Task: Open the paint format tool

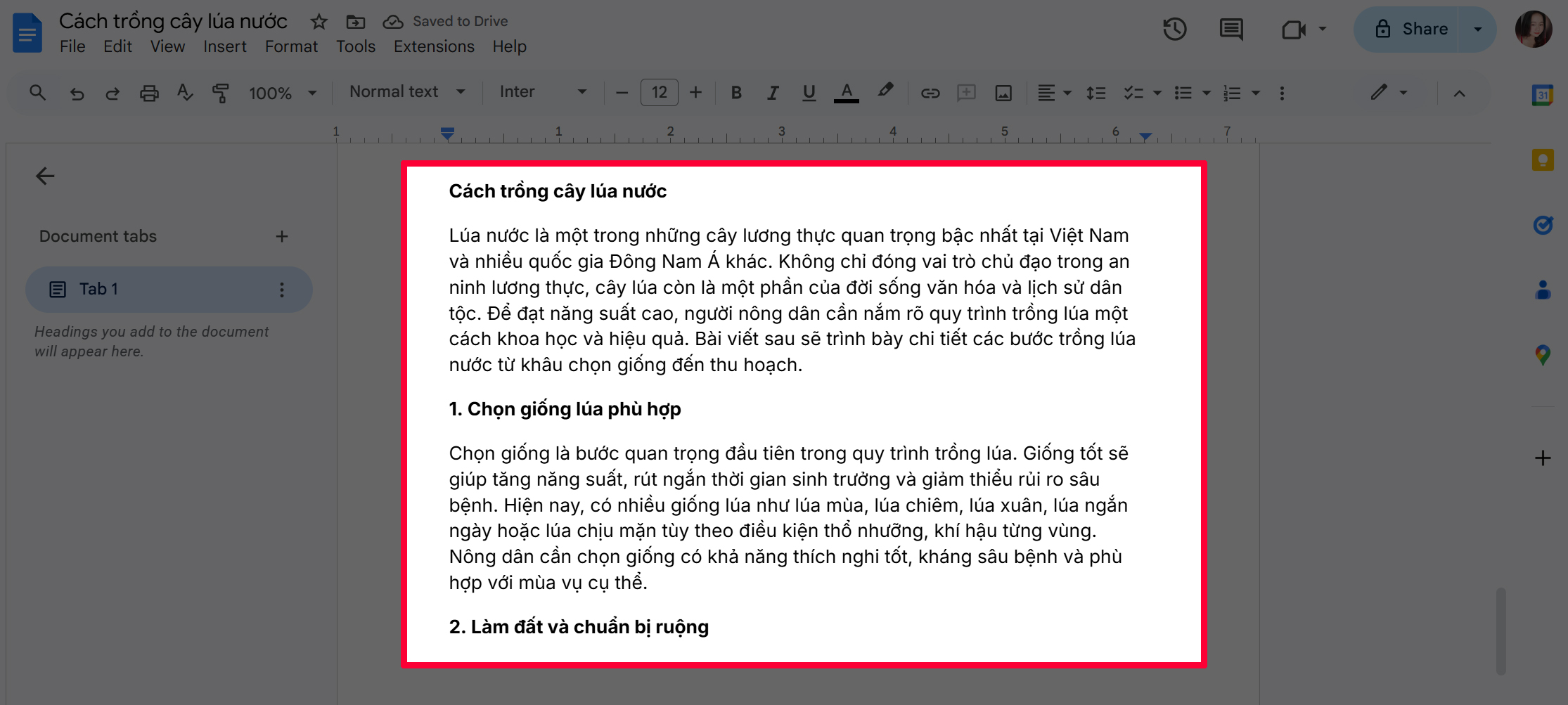Action: point(220,92)
